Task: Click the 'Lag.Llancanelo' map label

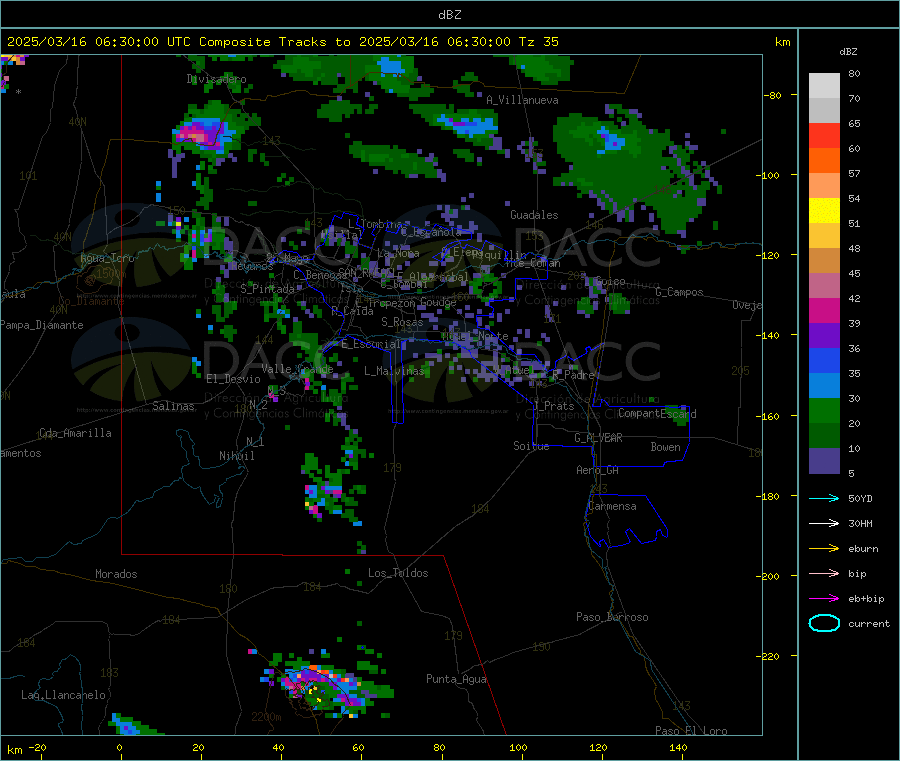Action: click(63, 695)
